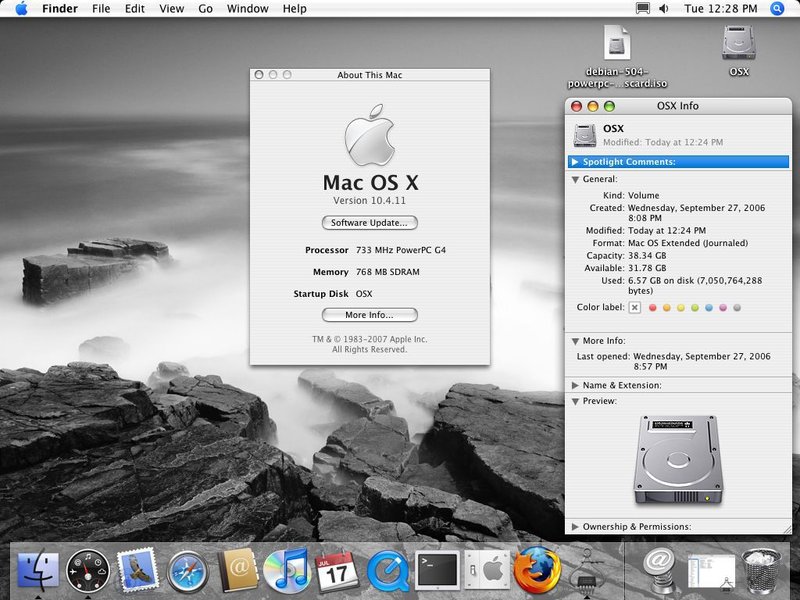
Task: Minimize the OSX Info window
Action: point(593,106)
